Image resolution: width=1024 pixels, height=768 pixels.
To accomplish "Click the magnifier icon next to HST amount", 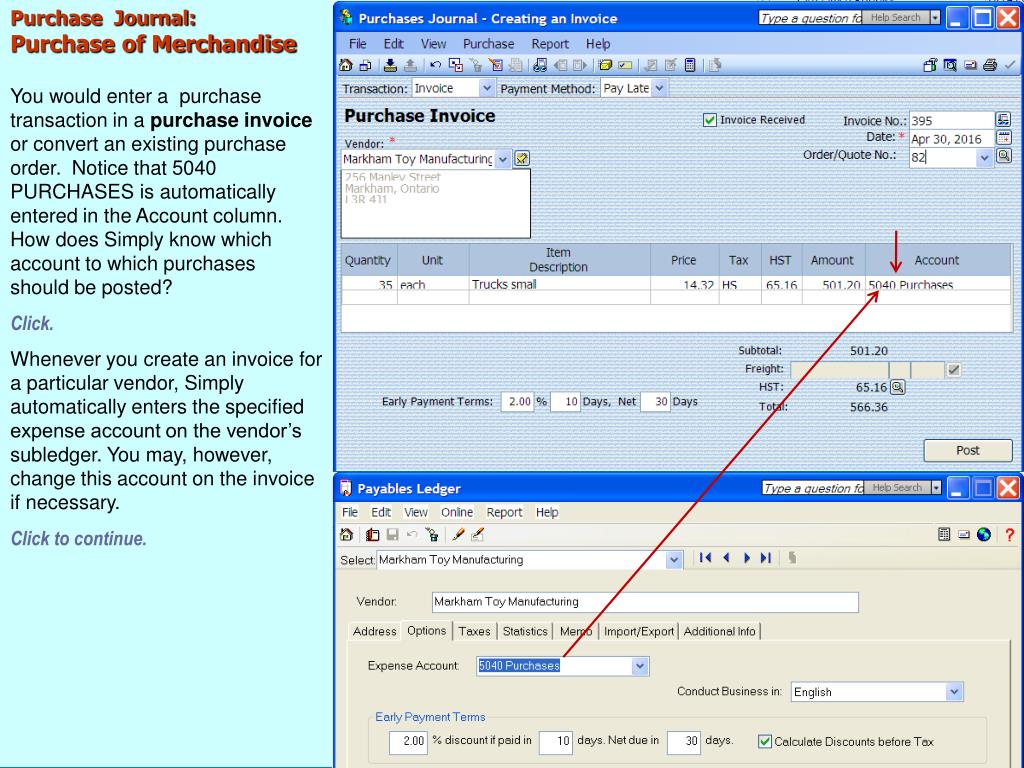I will pos(897,387).
